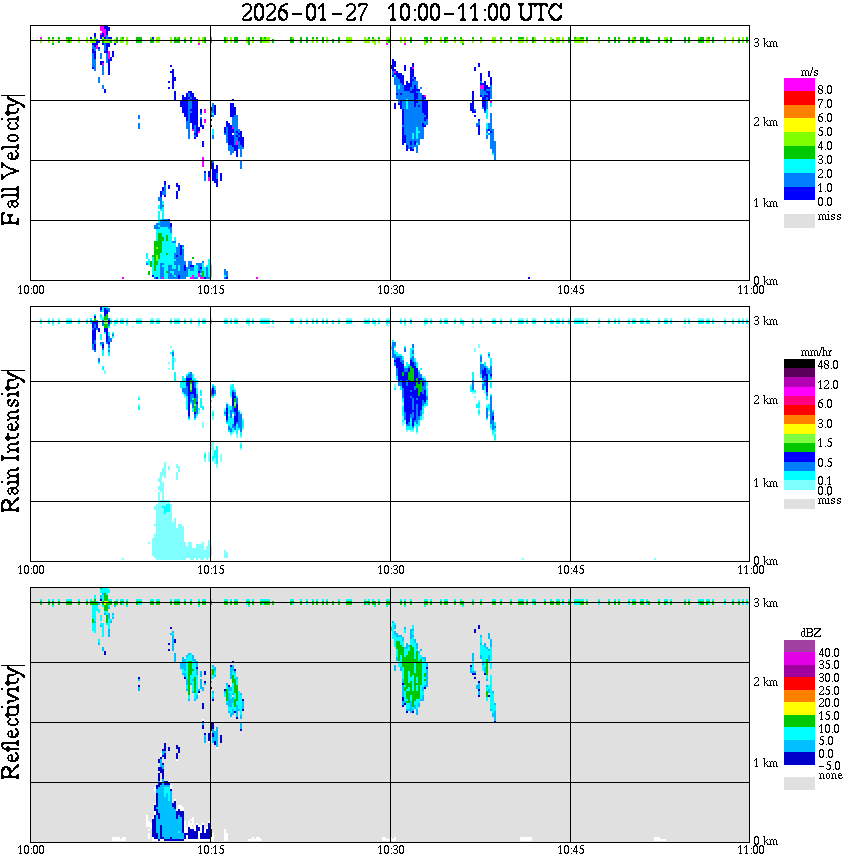
Task: Click the 10:45 tick under Reflectivity panel
Action: [x=571, y=850]
